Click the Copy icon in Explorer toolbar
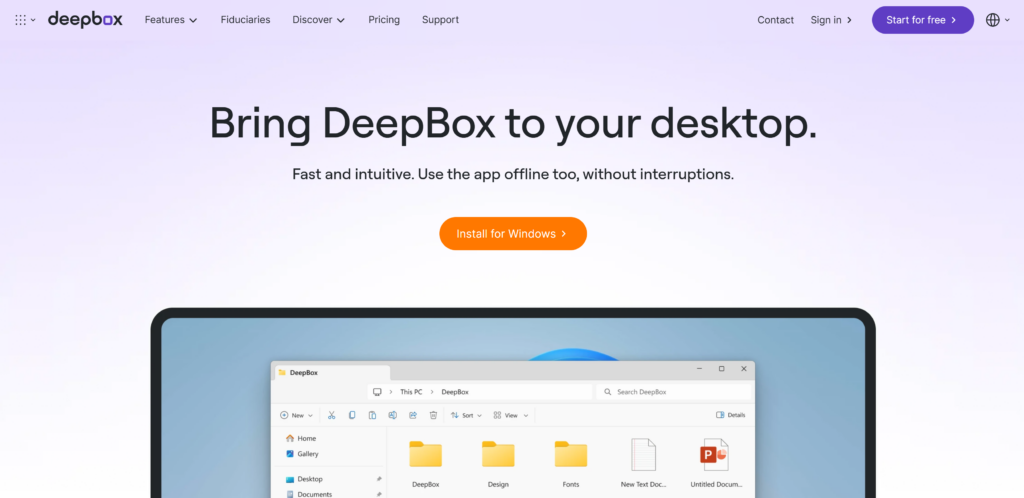The width and height of the screenshot is (1024, 498). 352,415
